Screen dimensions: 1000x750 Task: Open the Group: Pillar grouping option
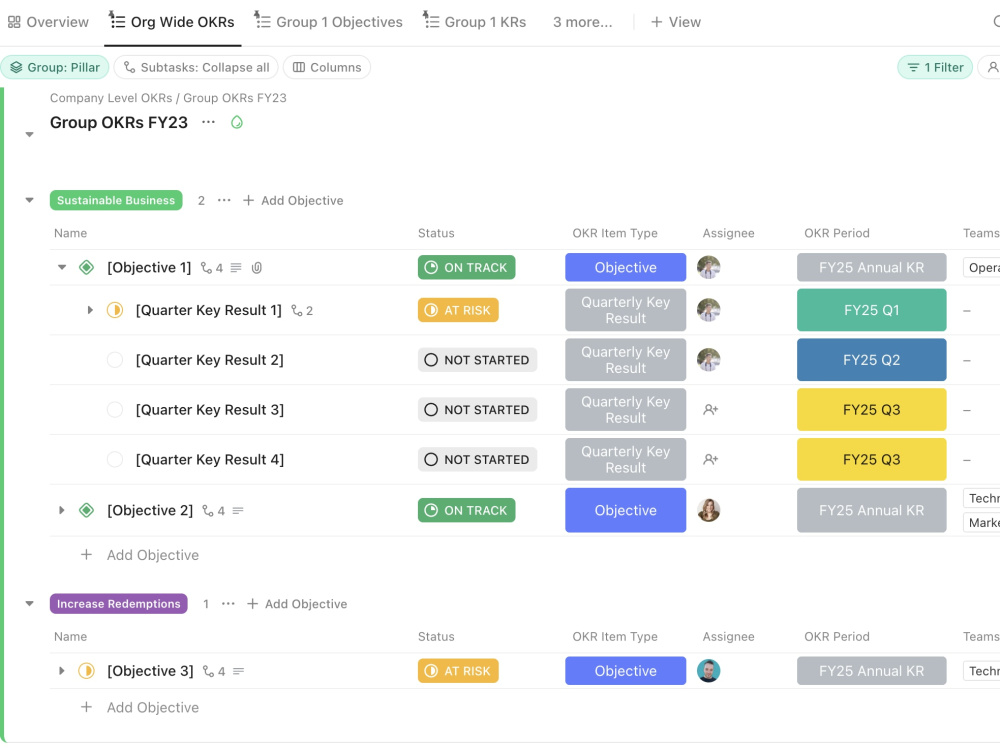pyautogui.click(x=55, y=68)
